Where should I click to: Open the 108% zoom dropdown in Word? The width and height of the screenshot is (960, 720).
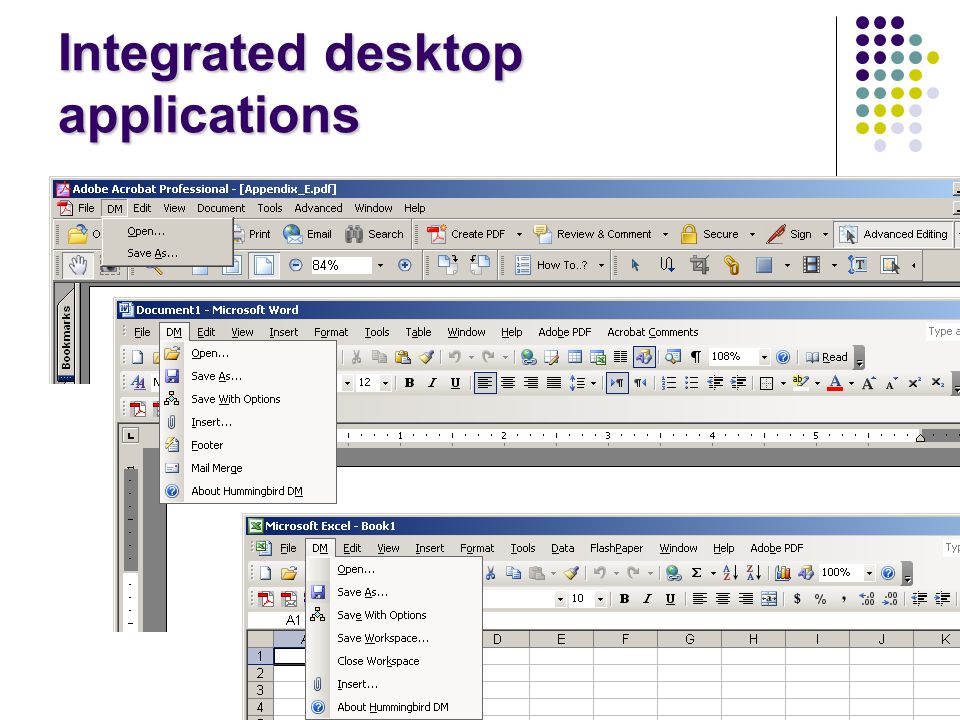pos(764,357)
